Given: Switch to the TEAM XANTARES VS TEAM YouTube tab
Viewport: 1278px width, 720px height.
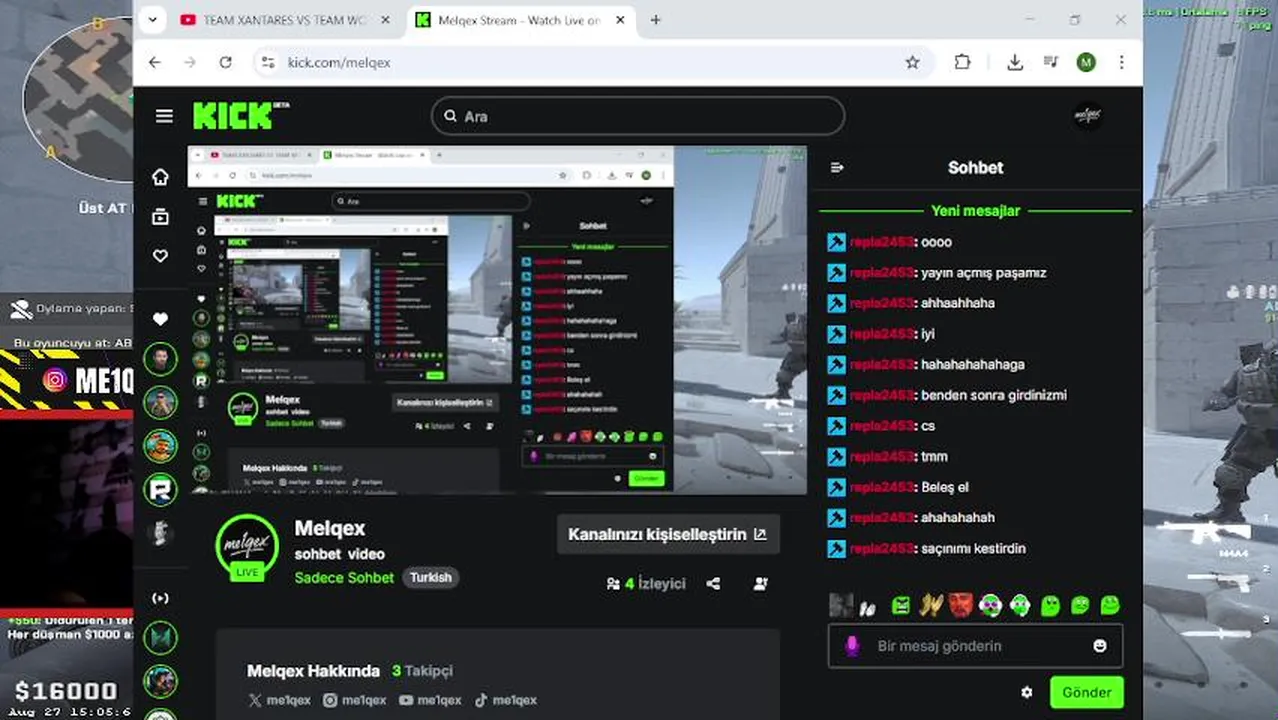Looking at the screenshot, I should (x=285, y=20).
